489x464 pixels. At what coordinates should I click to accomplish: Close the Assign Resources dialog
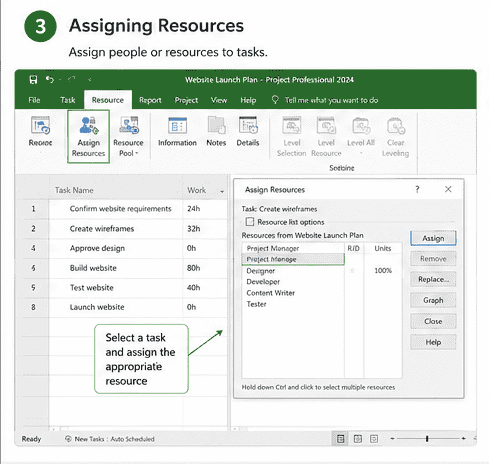[448, 189]
